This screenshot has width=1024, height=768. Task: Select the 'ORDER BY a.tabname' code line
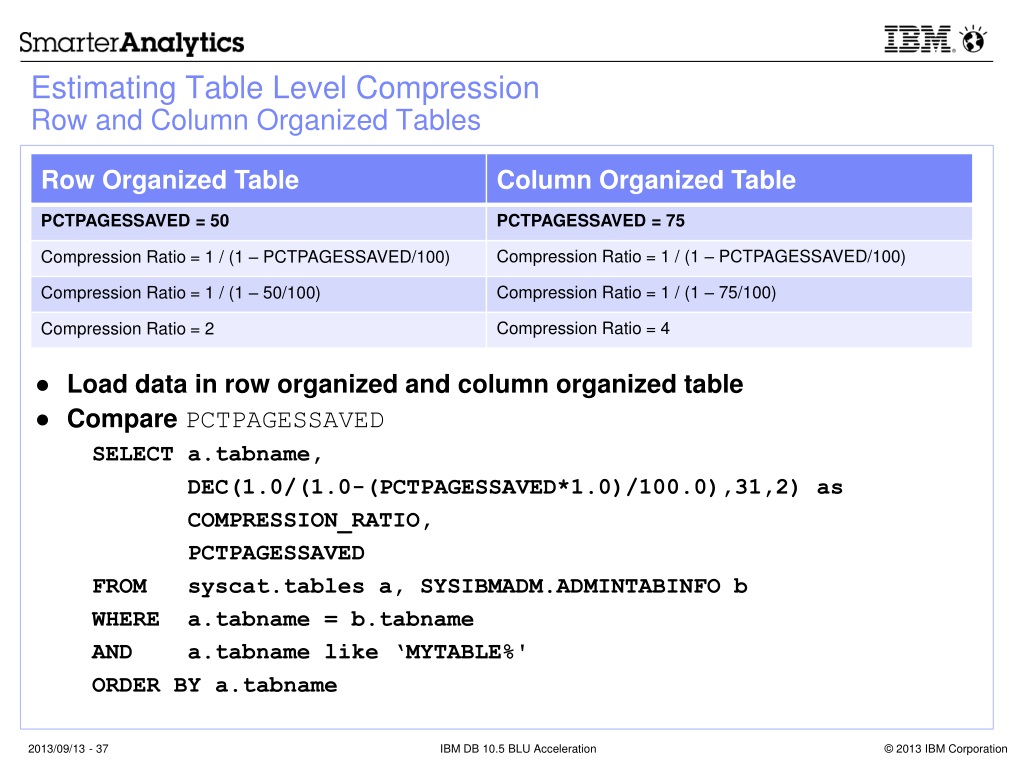214,685
